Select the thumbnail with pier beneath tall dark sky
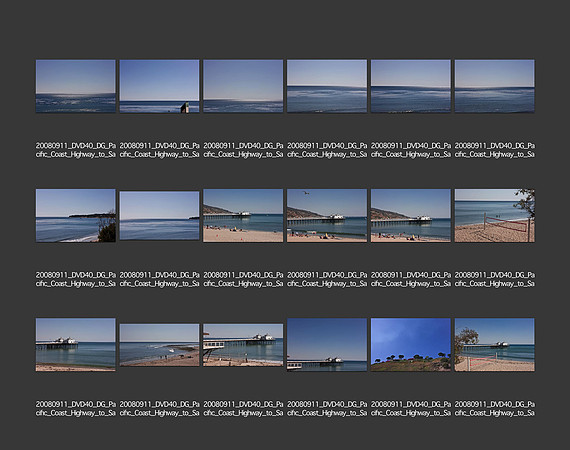Viewport: 570px width, 450px height. [327, 345]
